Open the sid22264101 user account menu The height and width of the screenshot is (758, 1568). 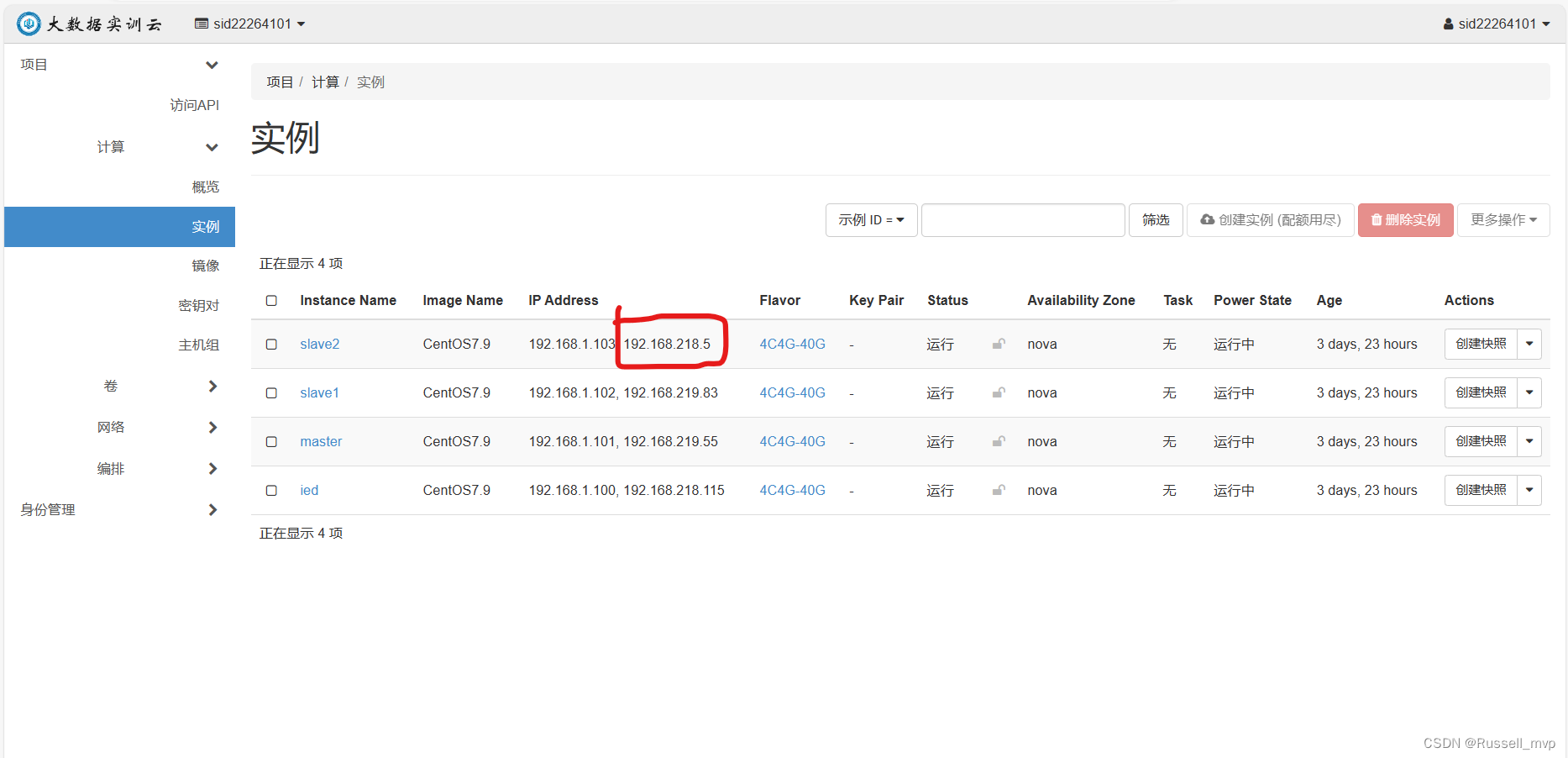(1497, 24)
